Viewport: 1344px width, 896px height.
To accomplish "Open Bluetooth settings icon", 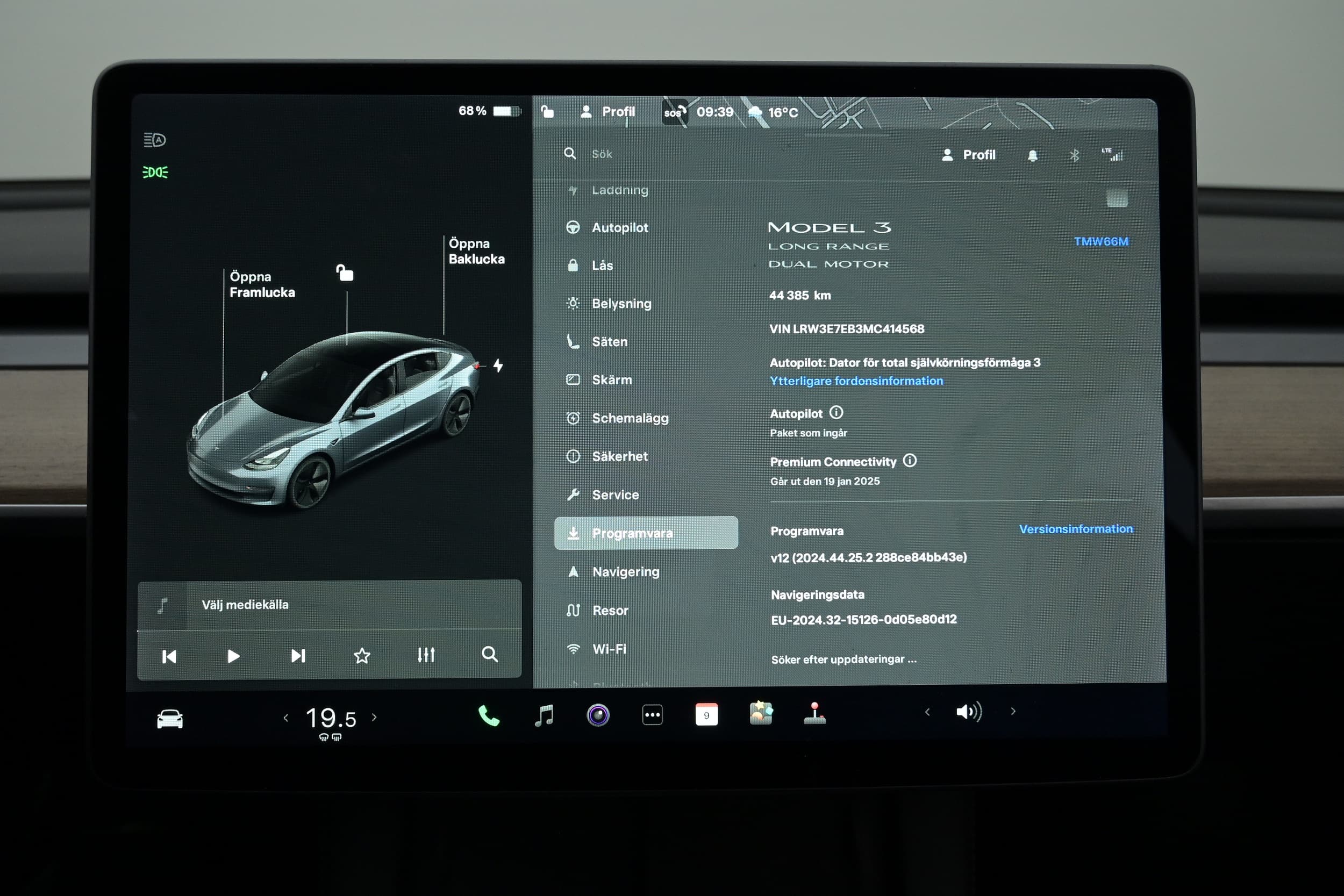I will (1074, 155).
